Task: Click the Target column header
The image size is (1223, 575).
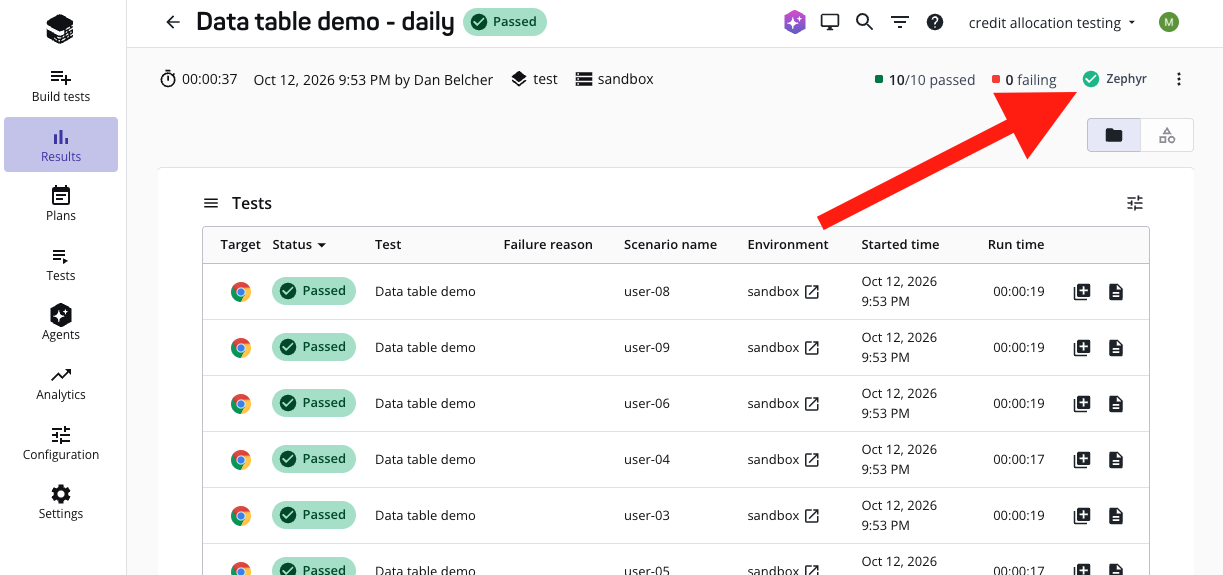Action: 241,245
